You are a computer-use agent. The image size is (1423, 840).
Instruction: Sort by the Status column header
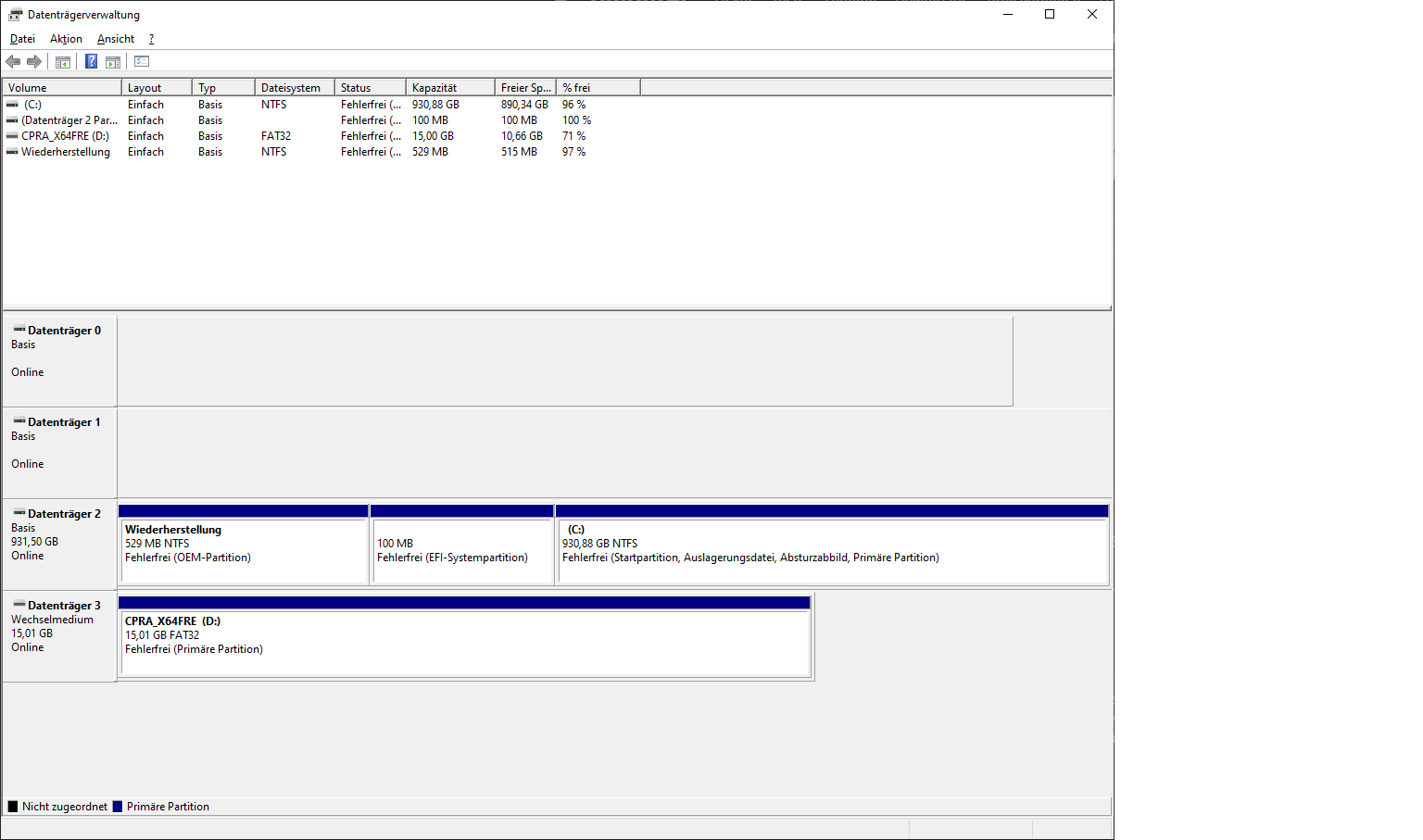pyautogui.click(x=370, y=88)
